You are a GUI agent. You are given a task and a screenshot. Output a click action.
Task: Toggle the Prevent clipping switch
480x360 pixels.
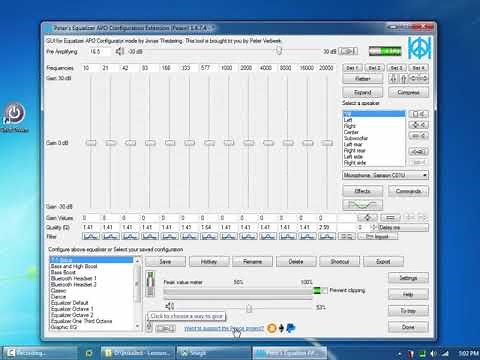321,290
